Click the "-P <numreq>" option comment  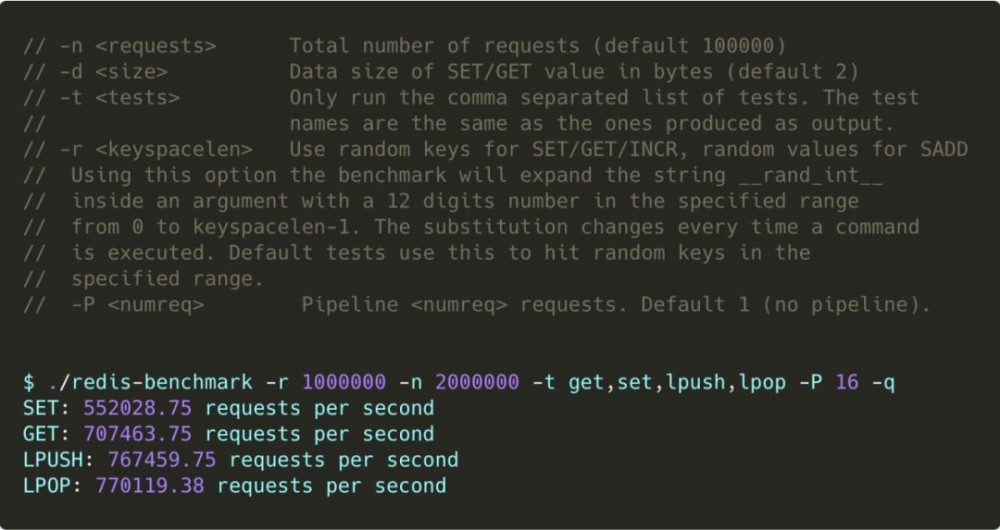pos(138,305)
